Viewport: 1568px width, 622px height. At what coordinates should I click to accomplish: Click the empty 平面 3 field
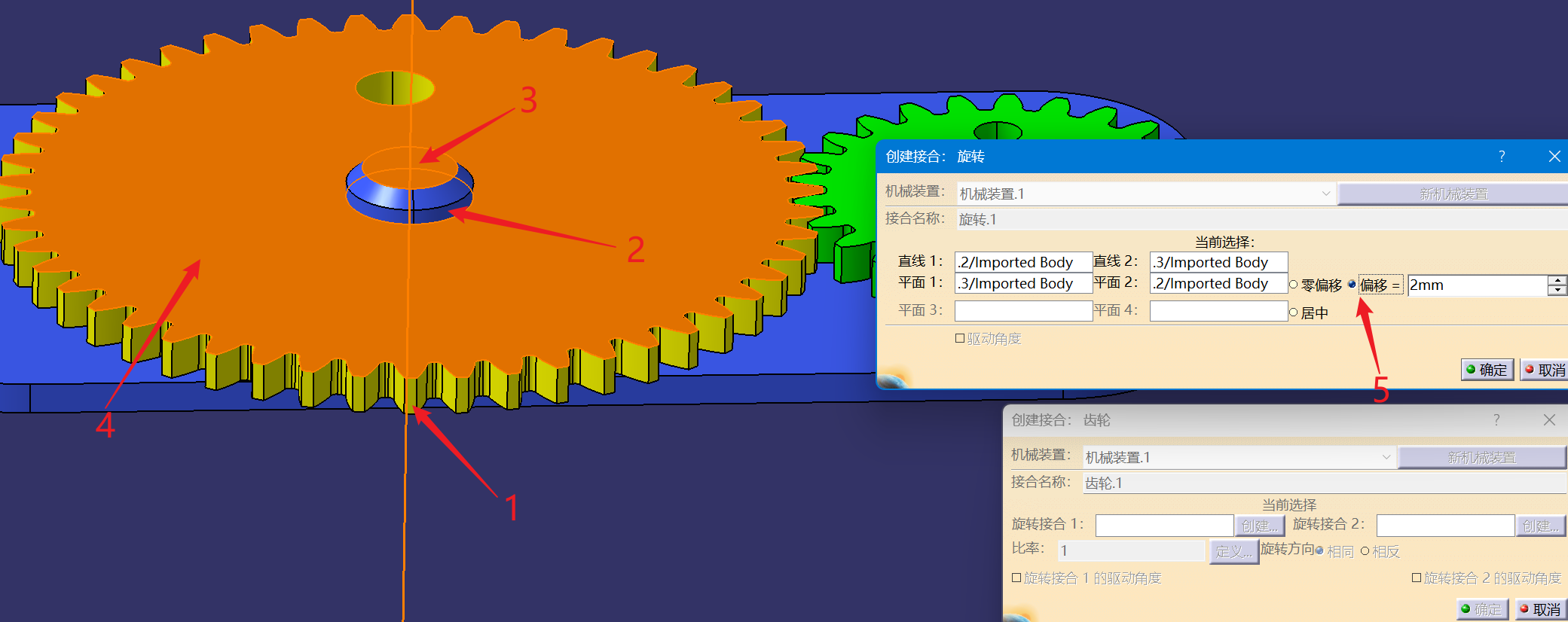1022,310
